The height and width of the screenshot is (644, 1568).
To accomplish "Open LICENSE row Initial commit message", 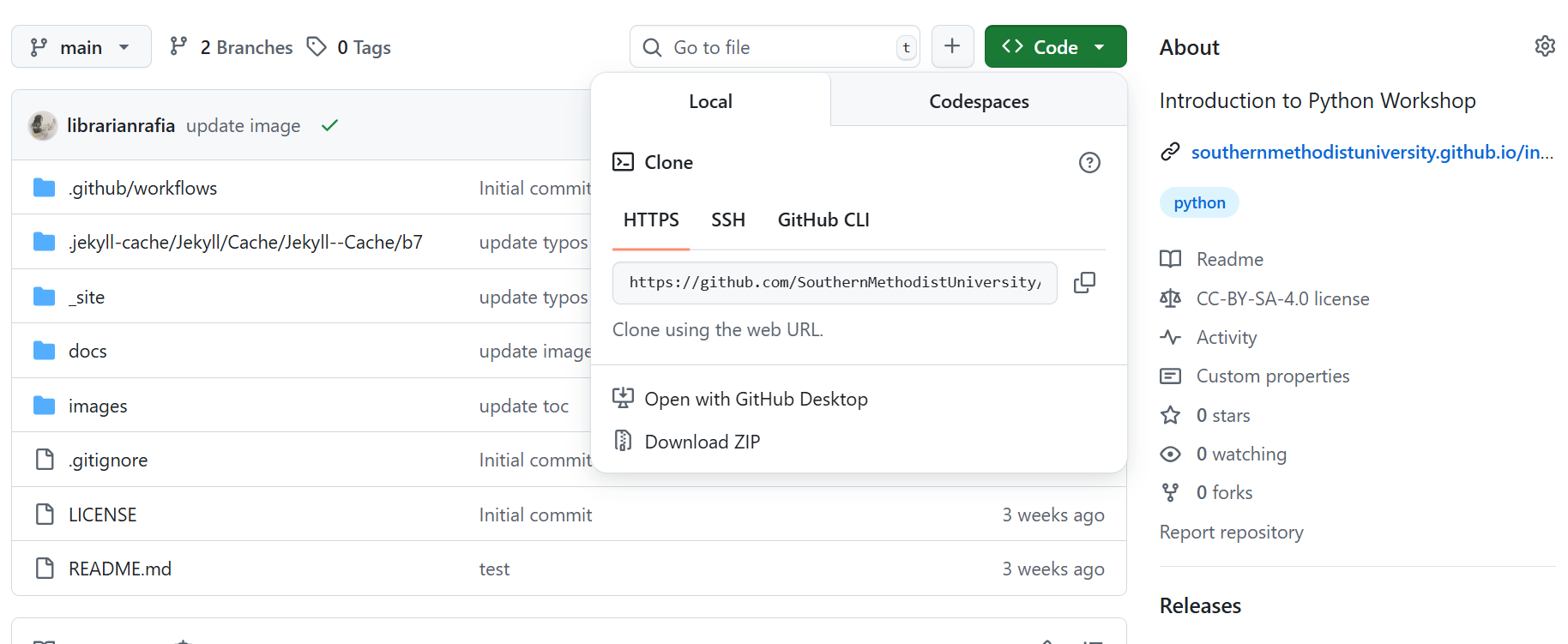I will click(535, 515).
